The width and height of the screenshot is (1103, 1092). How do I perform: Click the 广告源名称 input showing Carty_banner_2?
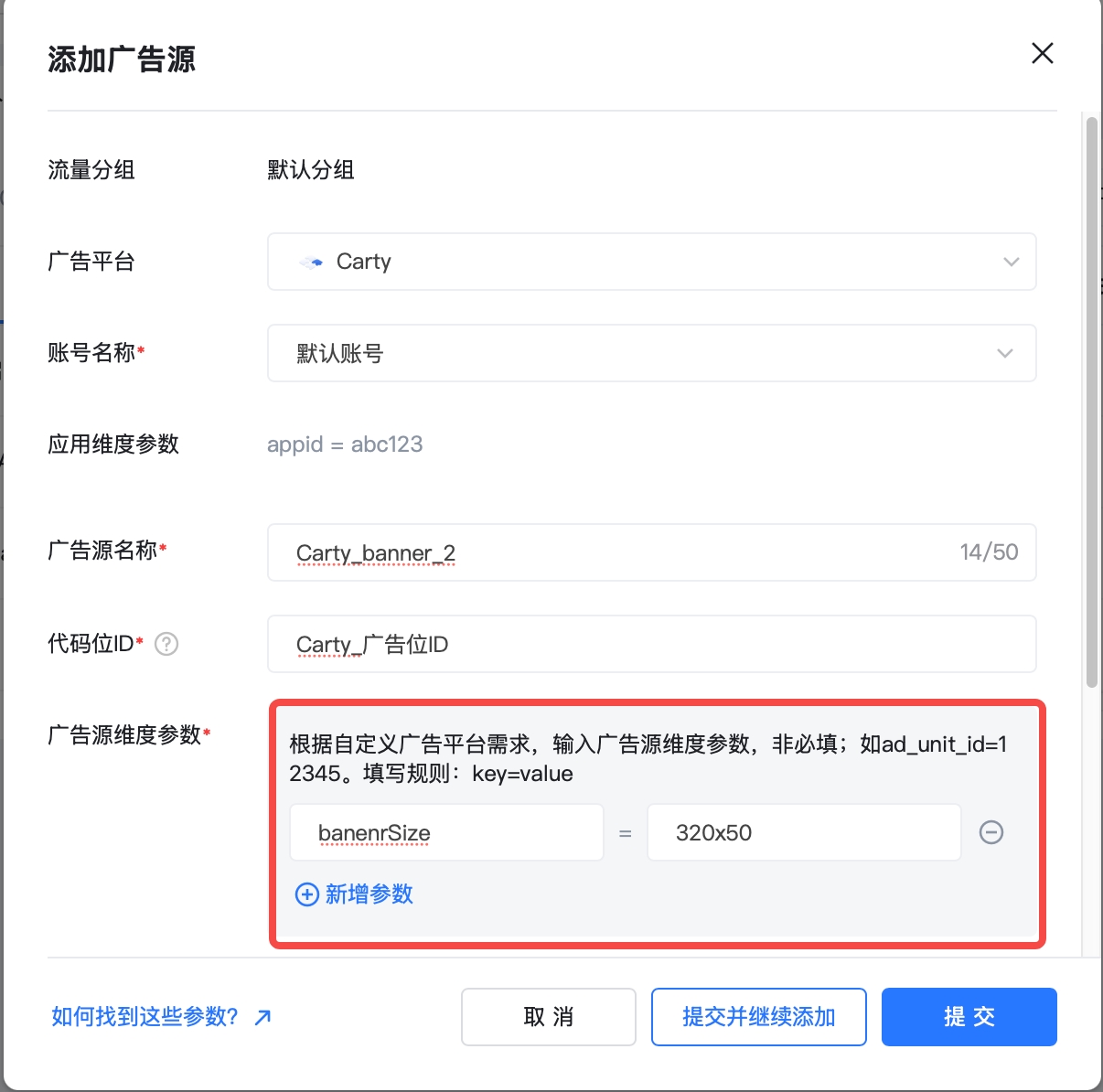(x=651, y=552)
